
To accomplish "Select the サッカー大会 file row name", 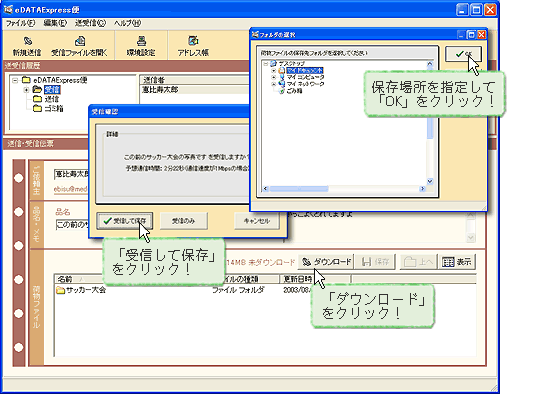I will [86, 290].
